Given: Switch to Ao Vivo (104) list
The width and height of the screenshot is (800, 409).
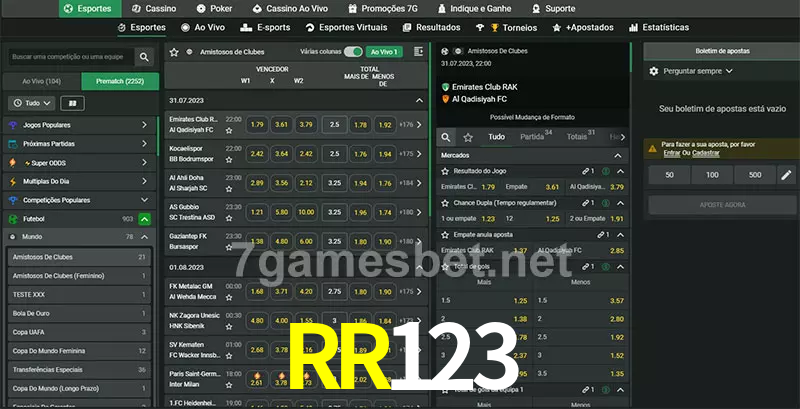Looking at the screenshot, I should coord(42,81).
